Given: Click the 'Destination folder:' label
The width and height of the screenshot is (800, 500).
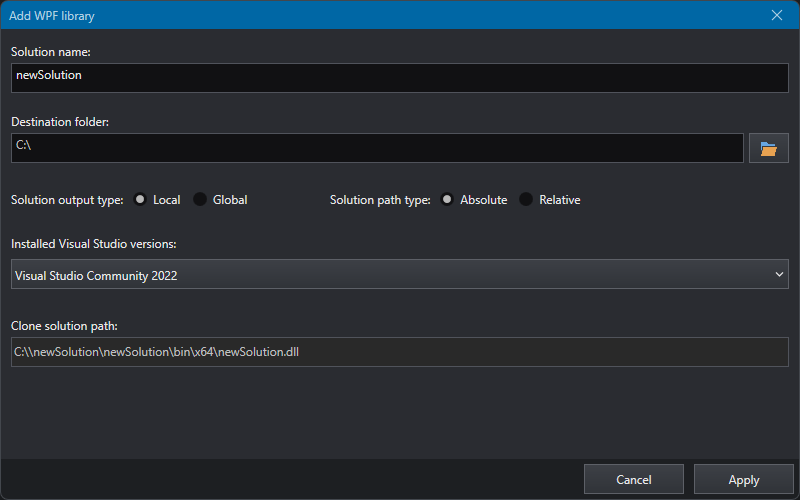Looking at the screenshot, I should pos(60,122).
